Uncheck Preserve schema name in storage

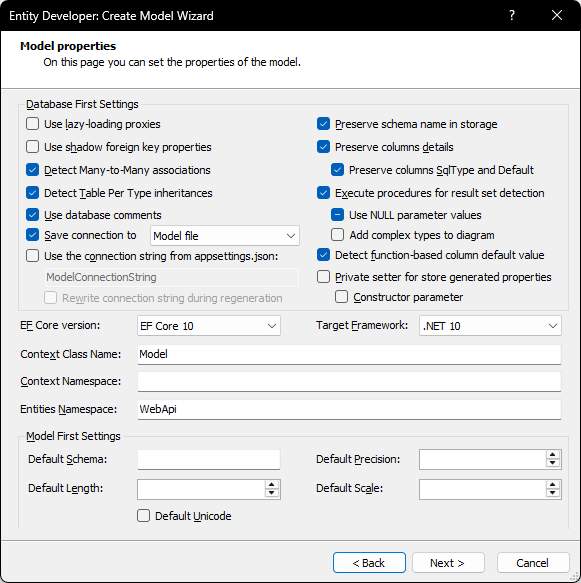click(x=323, y=124)
